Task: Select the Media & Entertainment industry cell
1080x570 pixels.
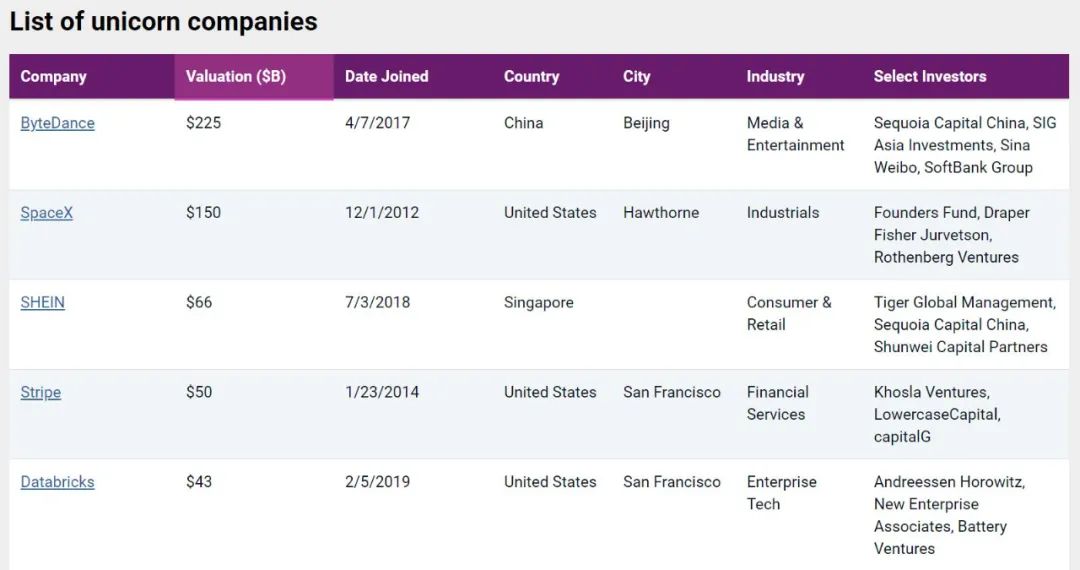Action: click(795, 134)
